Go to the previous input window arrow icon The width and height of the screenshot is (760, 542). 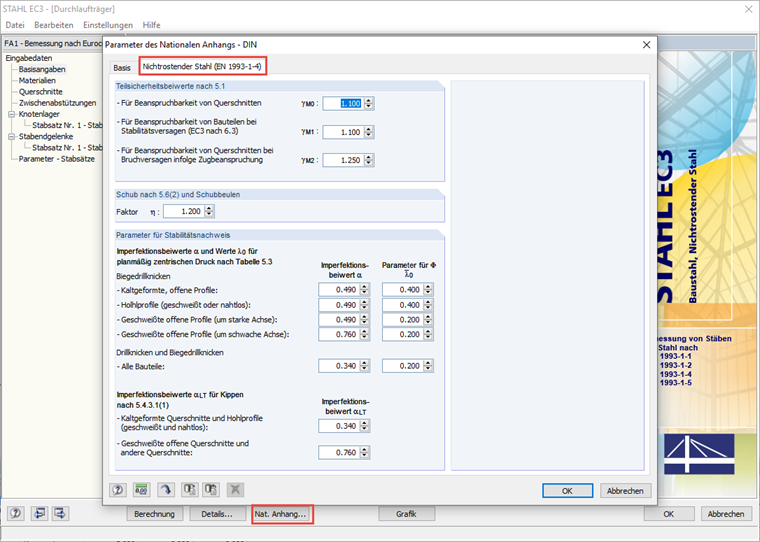pos(39,513)
